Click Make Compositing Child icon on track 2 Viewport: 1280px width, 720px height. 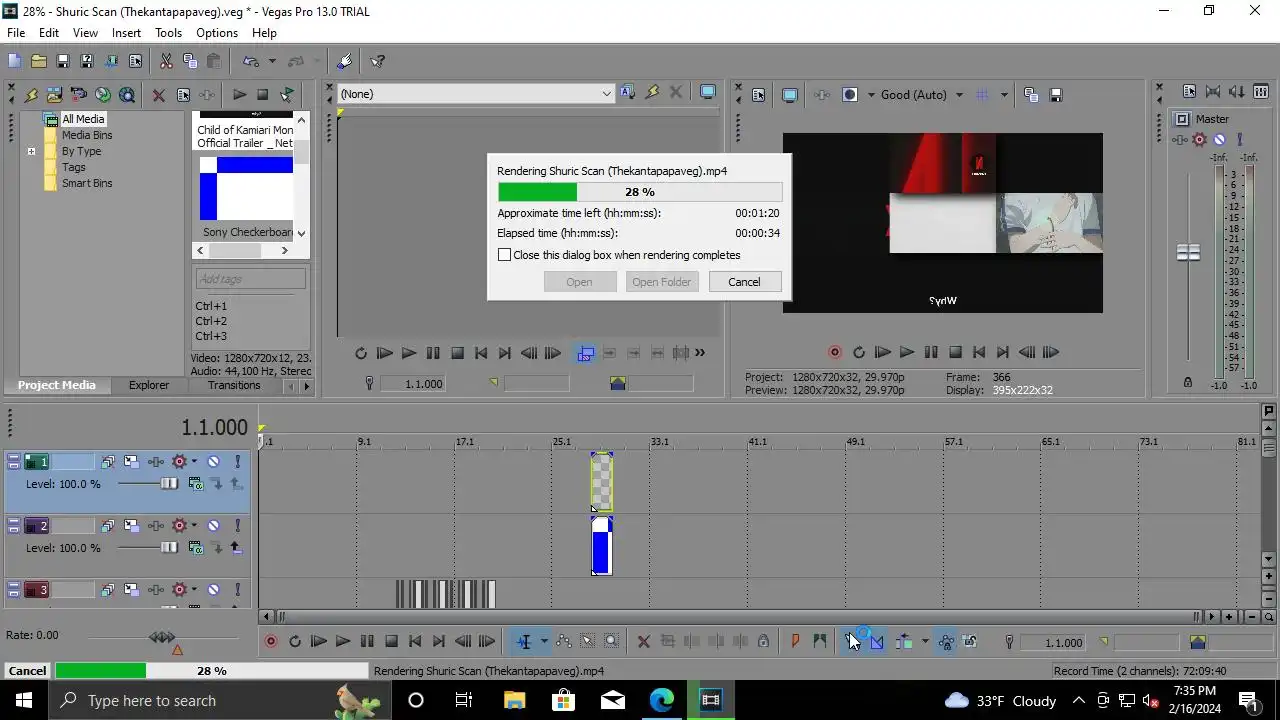coord(236,548)
